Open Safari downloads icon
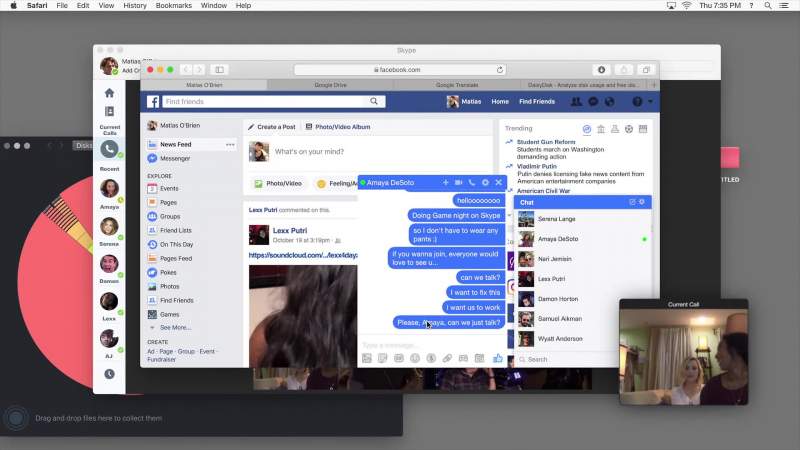Viewport: 800px width, 450px height. [602, 69]
